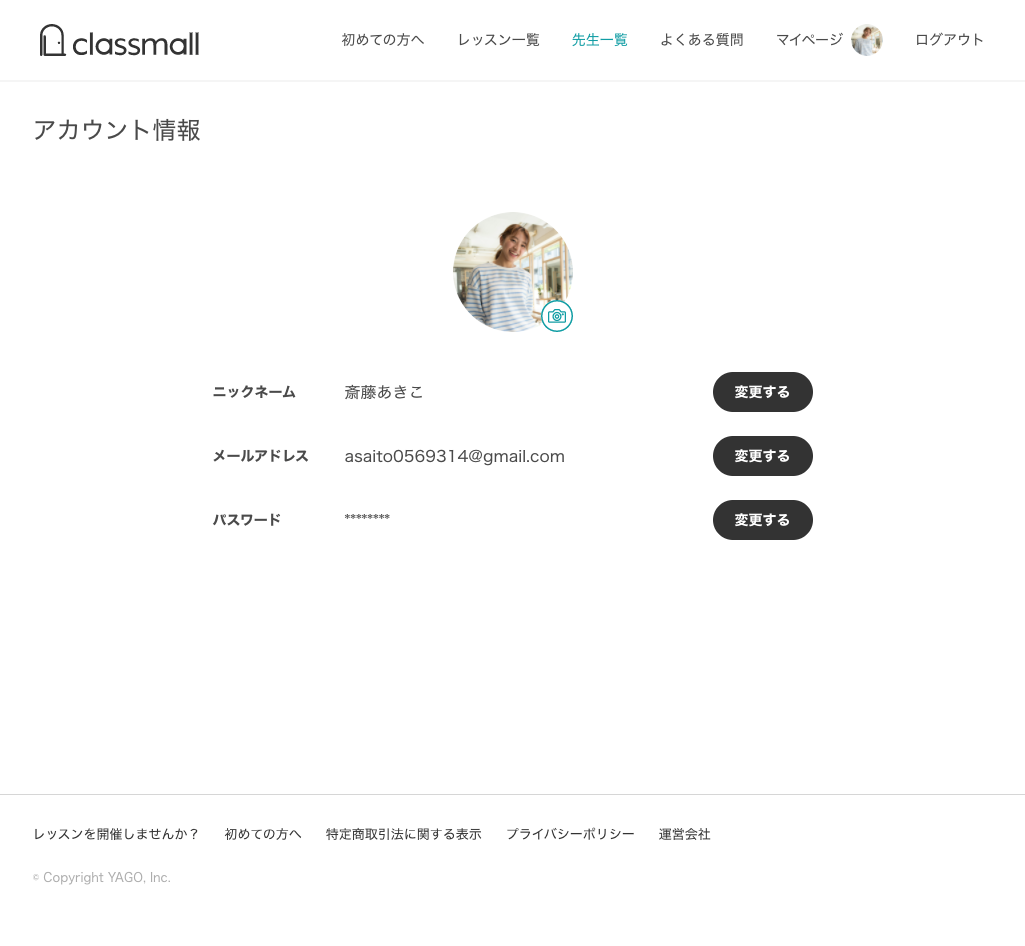Click ログアウト to sign out
Image resolution: width=1025 pixels, height=946 pixels.
(x=949, y=40)
